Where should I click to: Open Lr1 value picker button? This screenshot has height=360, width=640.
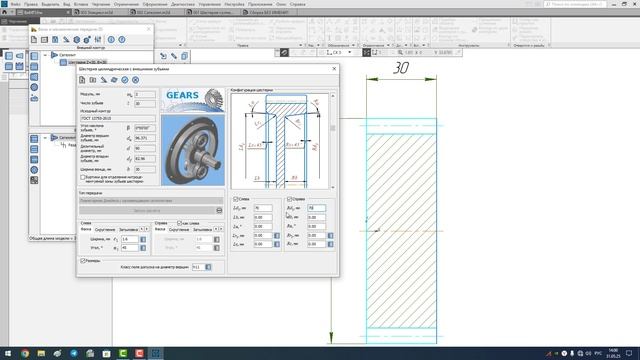[x=277, y=236]
